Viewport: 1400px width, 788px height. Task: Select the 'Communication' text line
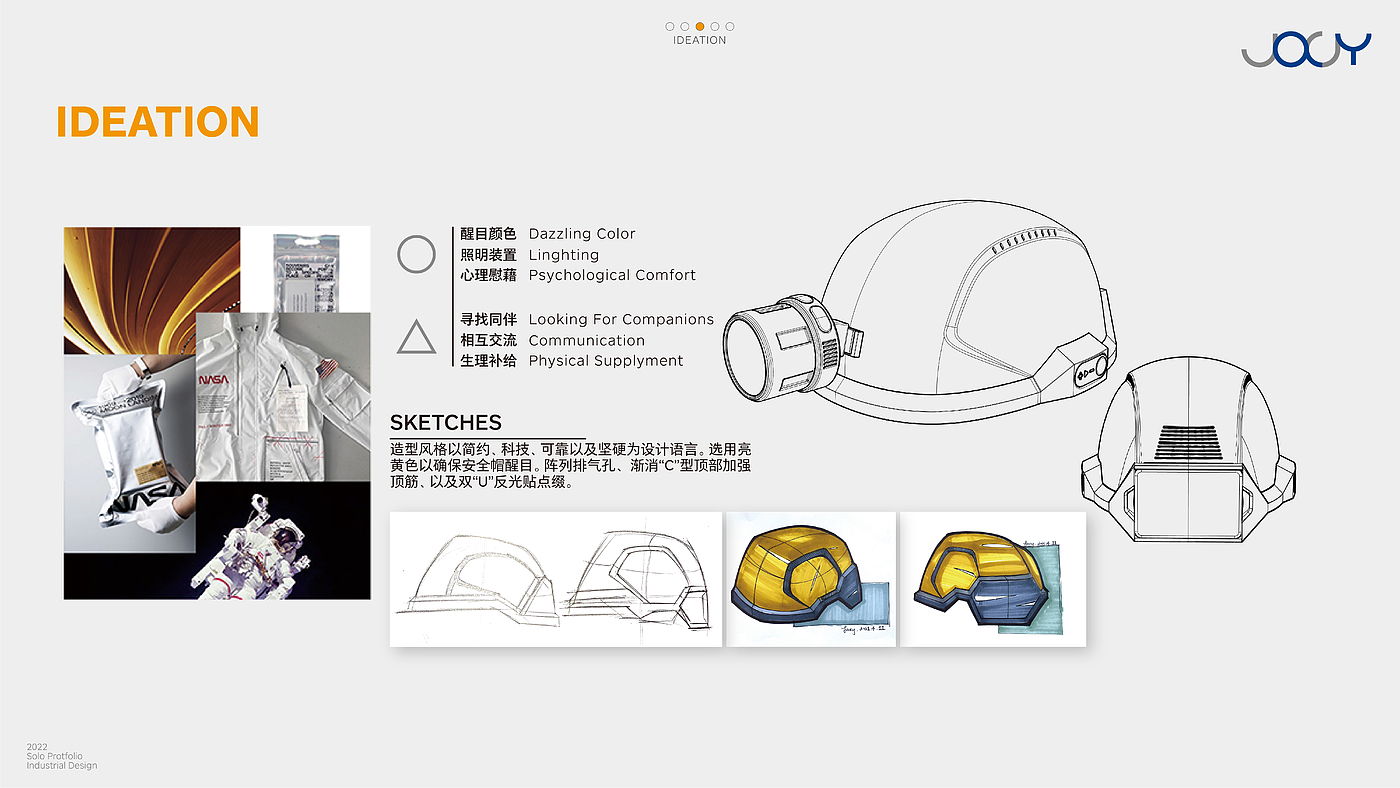[587, 340]
